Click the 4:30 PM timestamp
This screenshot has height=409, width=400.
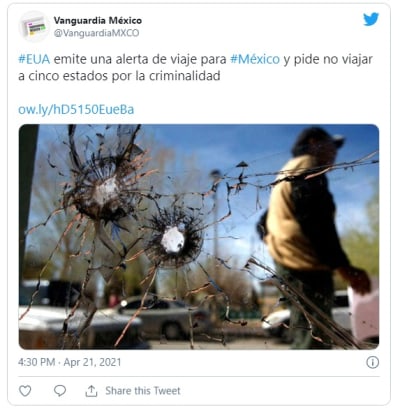36,362
